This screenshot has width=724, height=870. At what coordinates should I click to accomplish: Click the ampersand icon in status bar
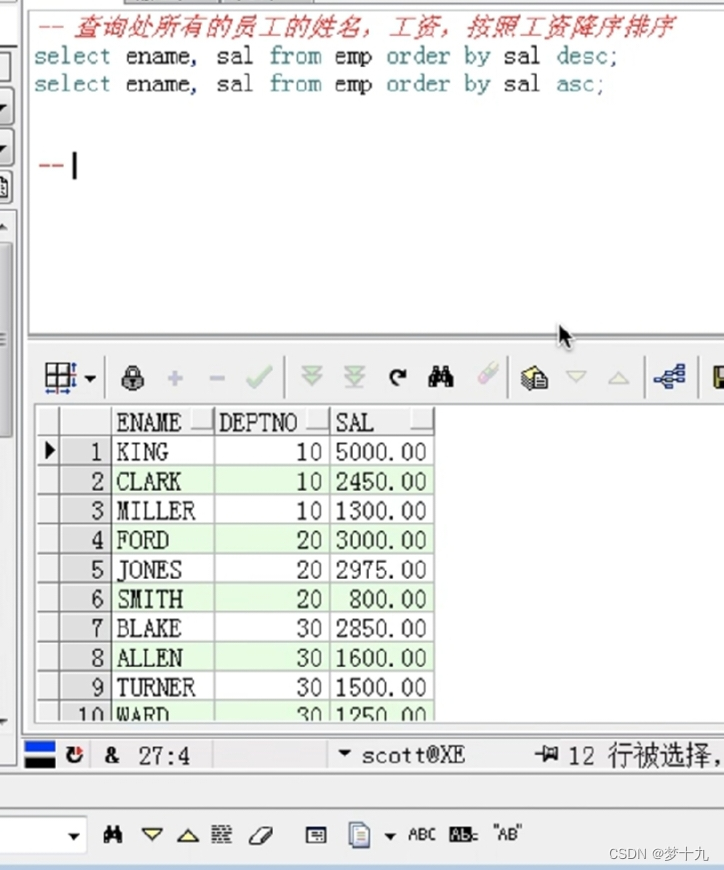coord(112,755)
